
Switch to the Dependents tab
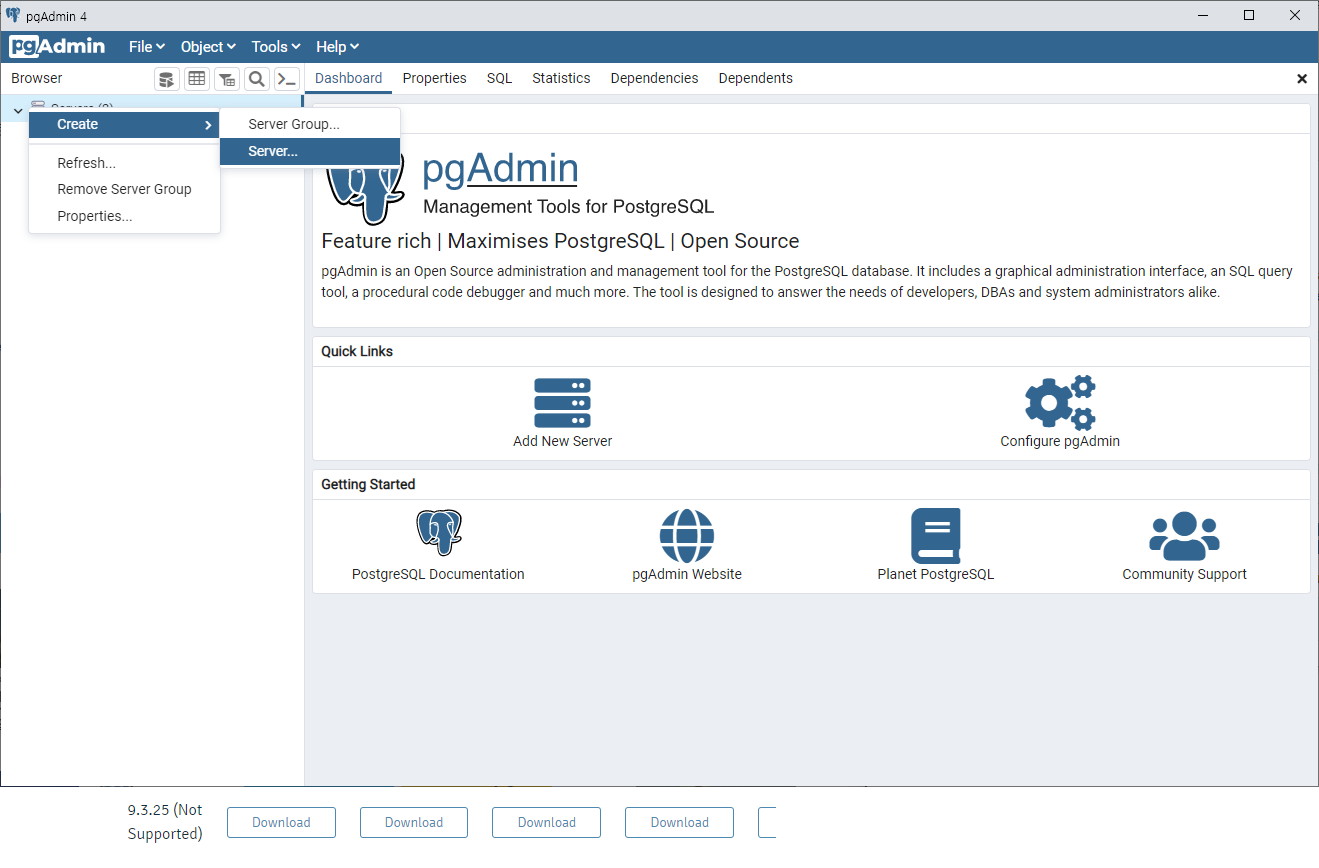click(755, 78)
